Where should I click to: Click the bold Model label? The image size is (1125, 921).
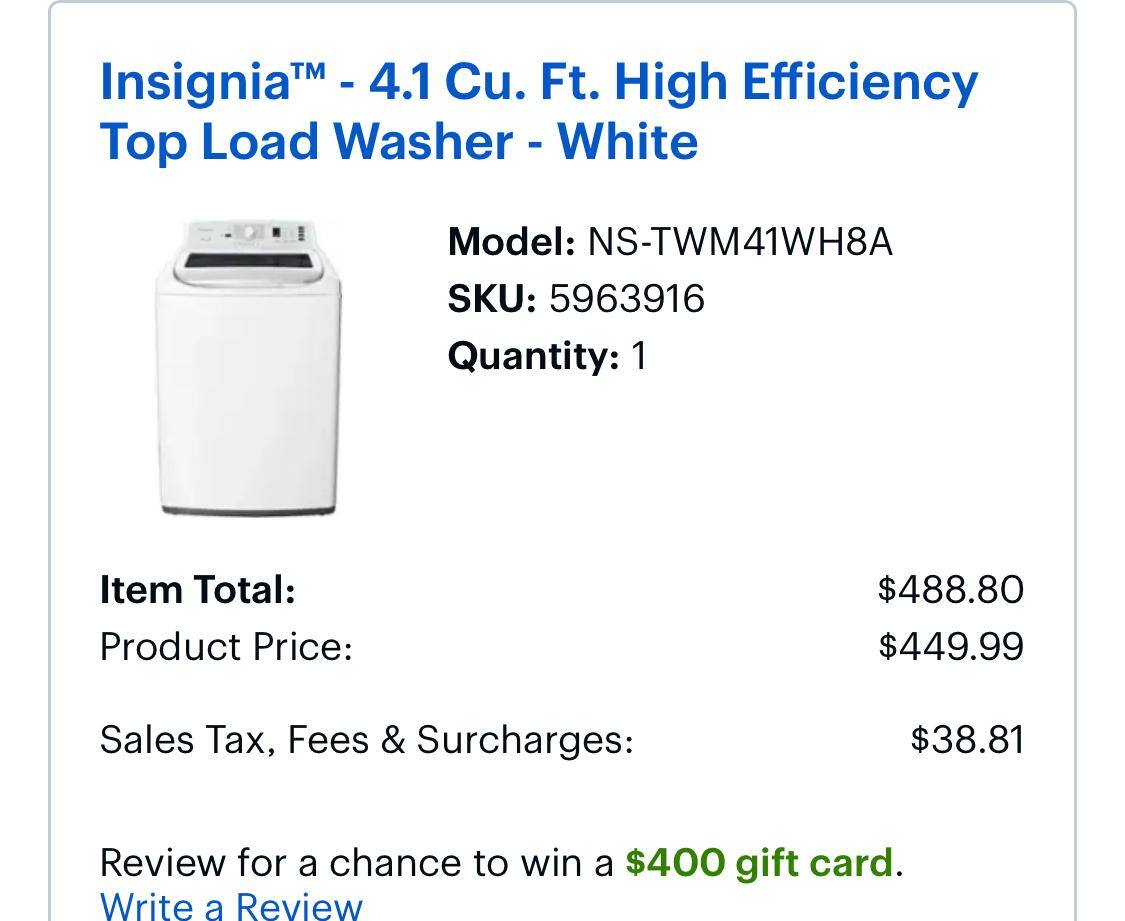click(x=511, y=242)
